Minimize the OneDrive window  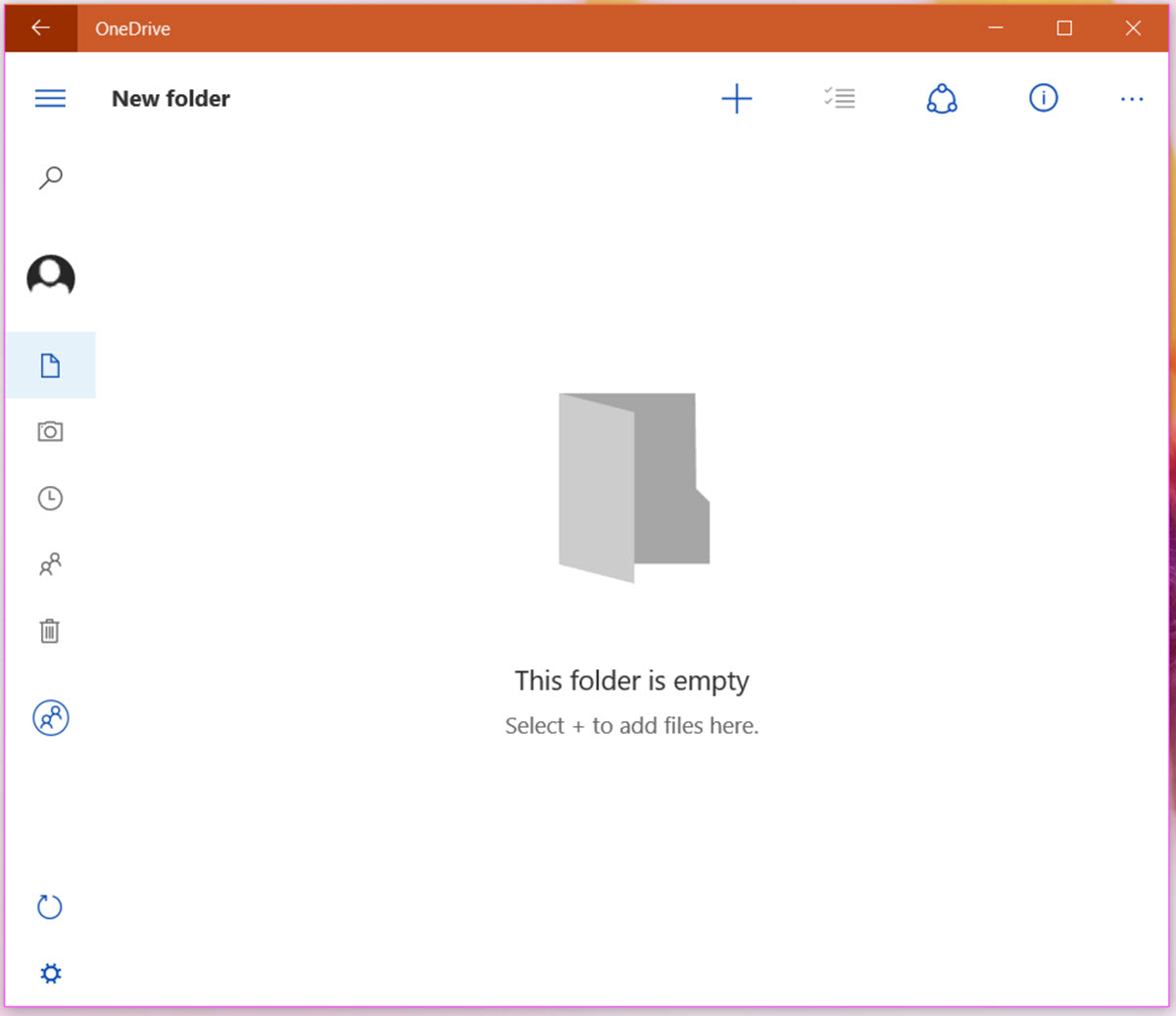click(x=996, y=27)
